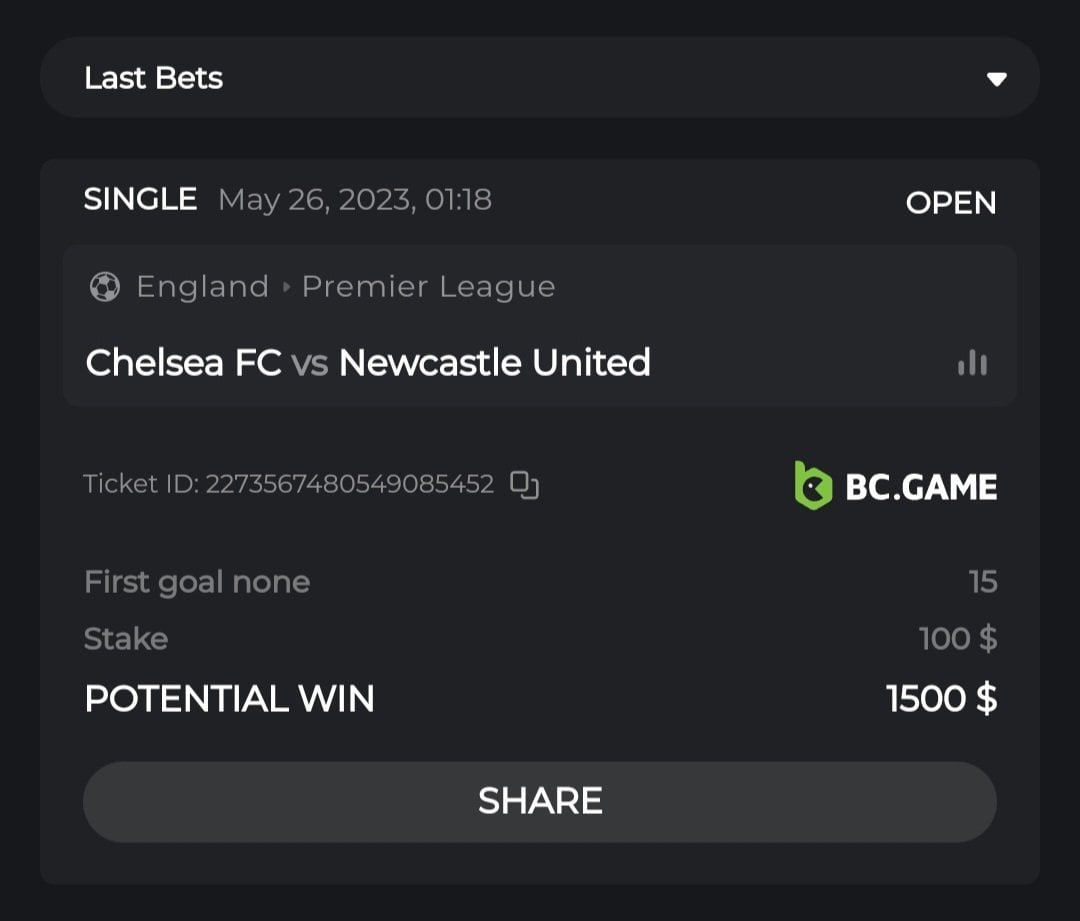This screenshot has height=921, width=1080.
Task: Click the 1500 $ potential win amount
Action: (941, 698)
